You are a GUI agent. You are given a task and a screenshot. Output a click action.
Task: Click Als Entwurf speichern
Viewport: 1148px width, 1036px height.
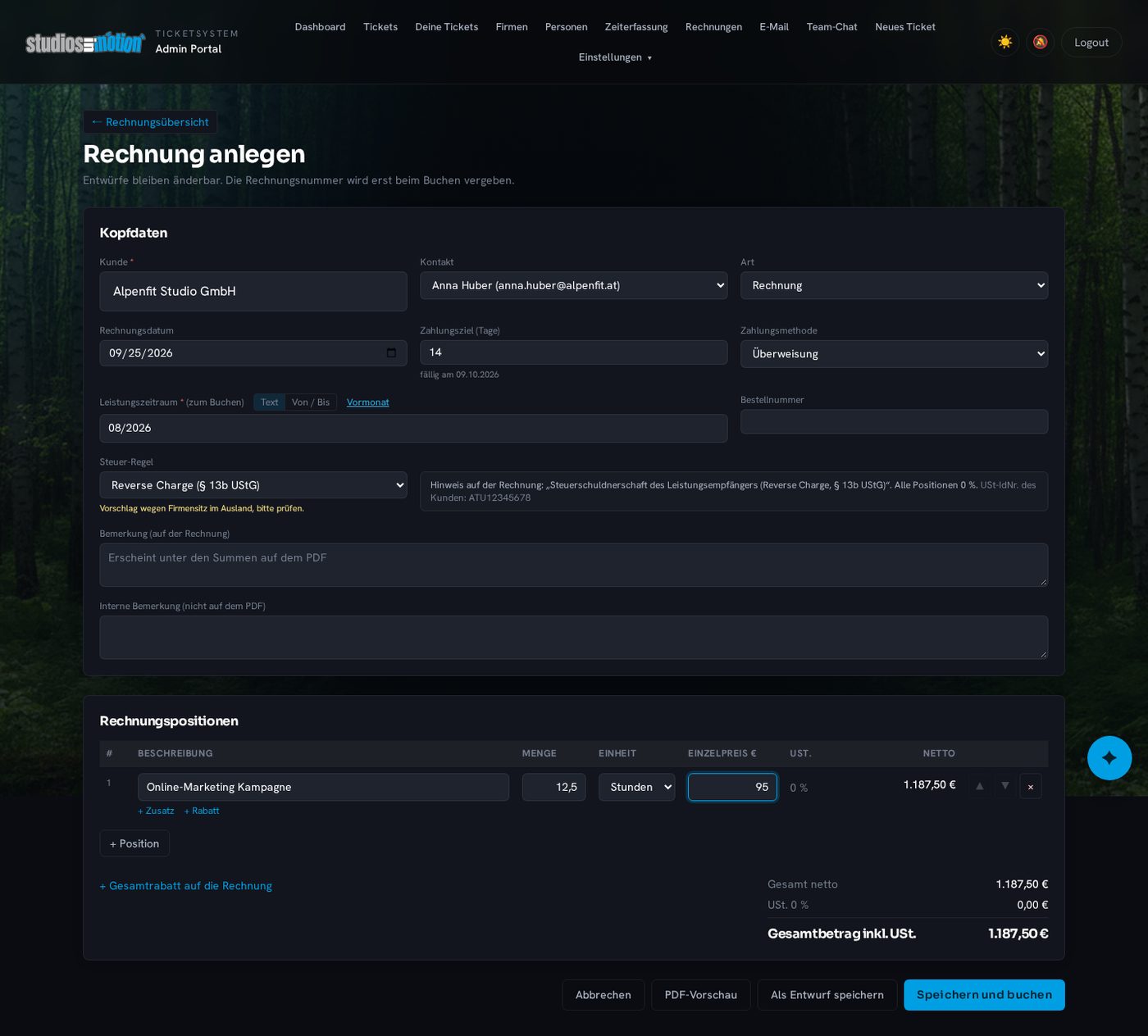click(x=827, y=995)
